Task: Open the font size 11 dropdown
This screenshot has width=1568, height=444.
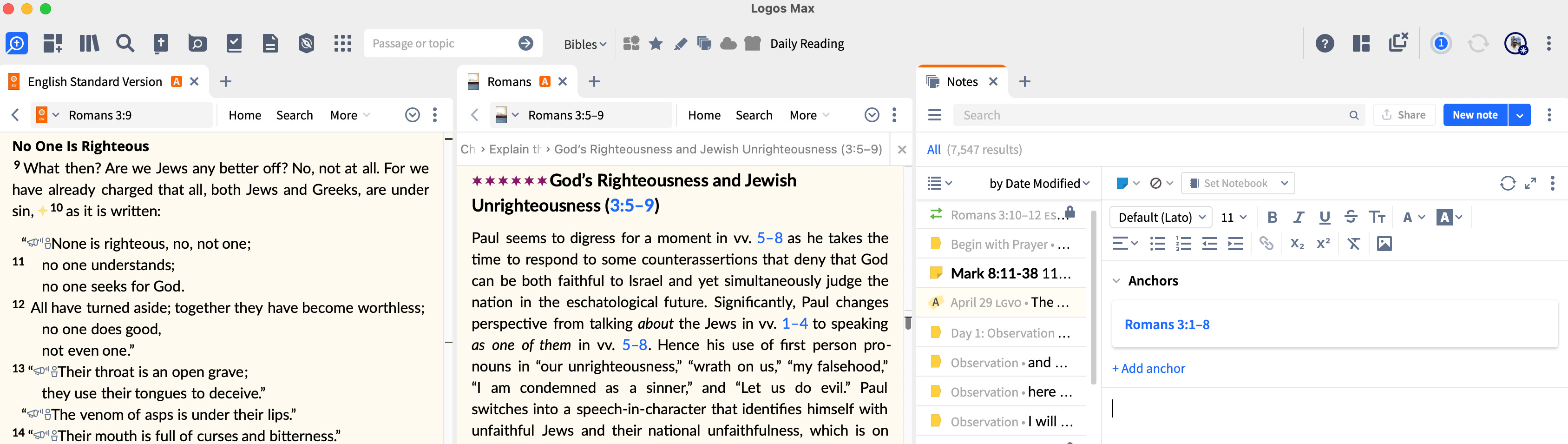Action: [x=1234, y=218]
